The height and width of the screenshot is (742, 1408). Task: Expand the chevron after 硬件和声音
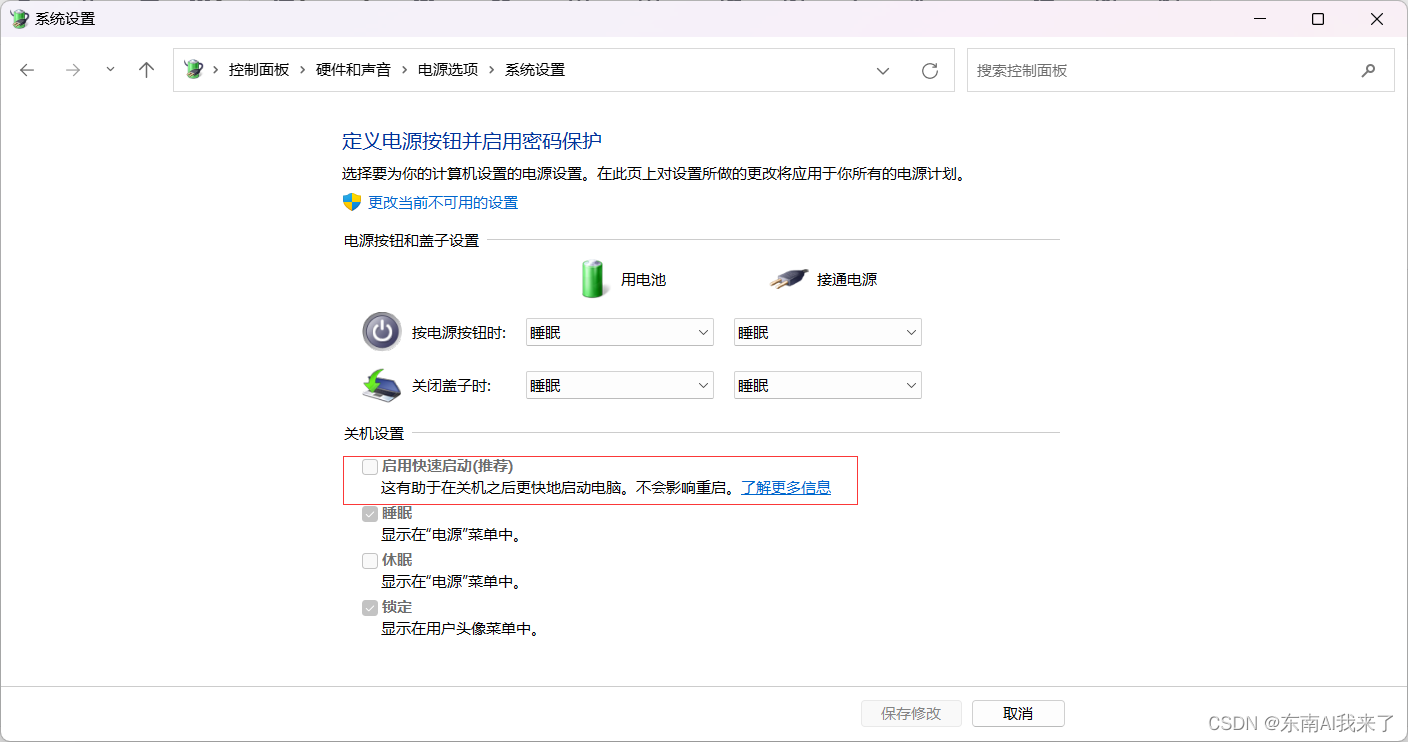tap(404, 70)
